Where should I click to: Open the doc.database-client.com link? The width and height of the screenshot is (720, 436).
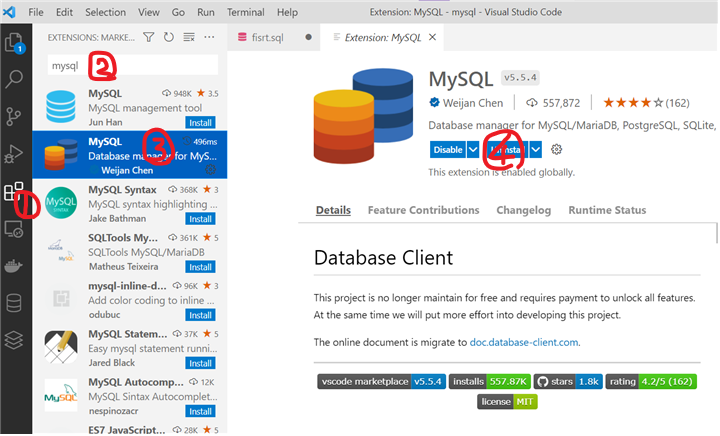[524, 342]
